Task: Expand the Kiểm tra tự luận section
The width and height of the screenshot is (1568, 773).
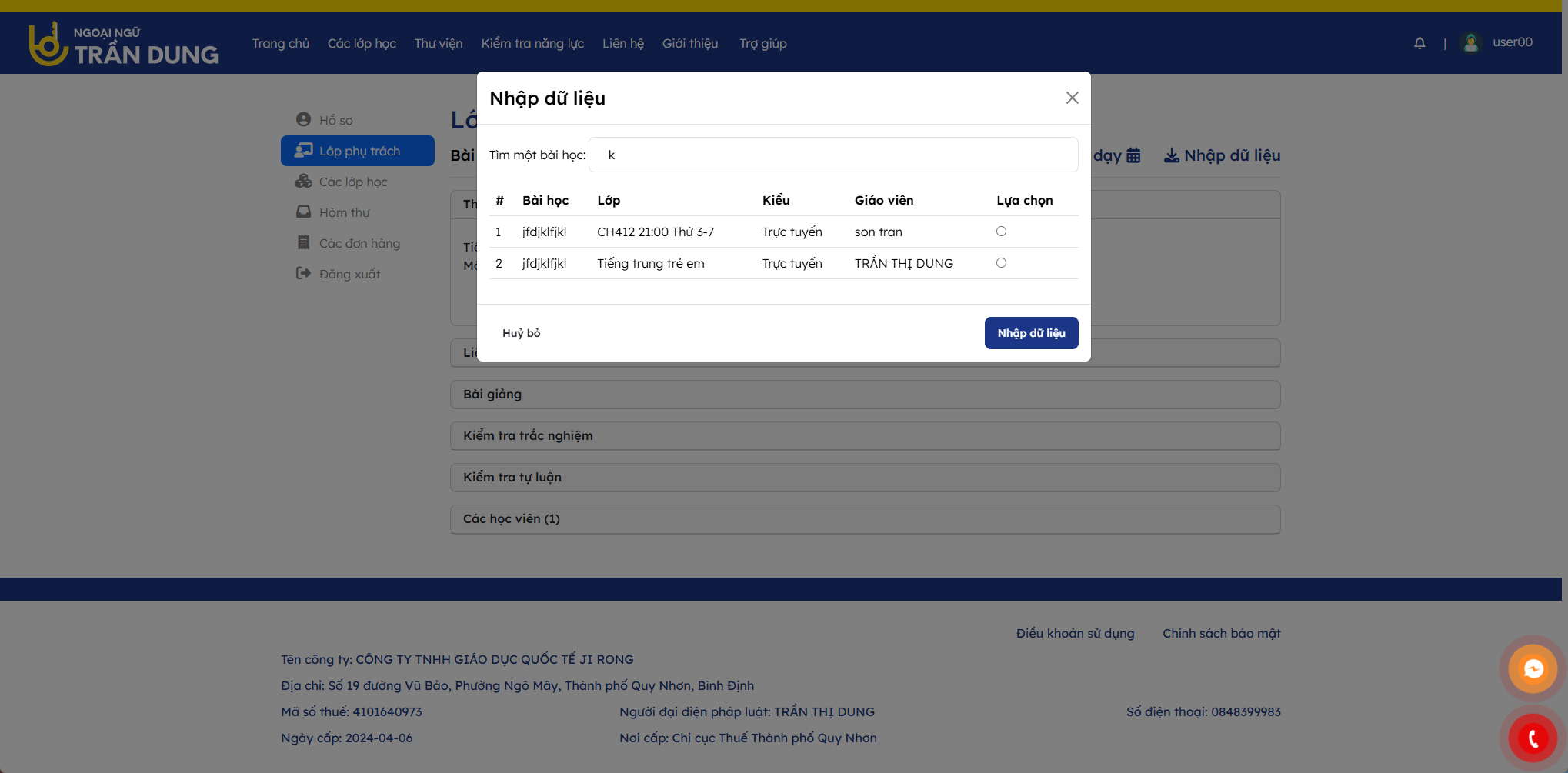Action: click(865, 477)
